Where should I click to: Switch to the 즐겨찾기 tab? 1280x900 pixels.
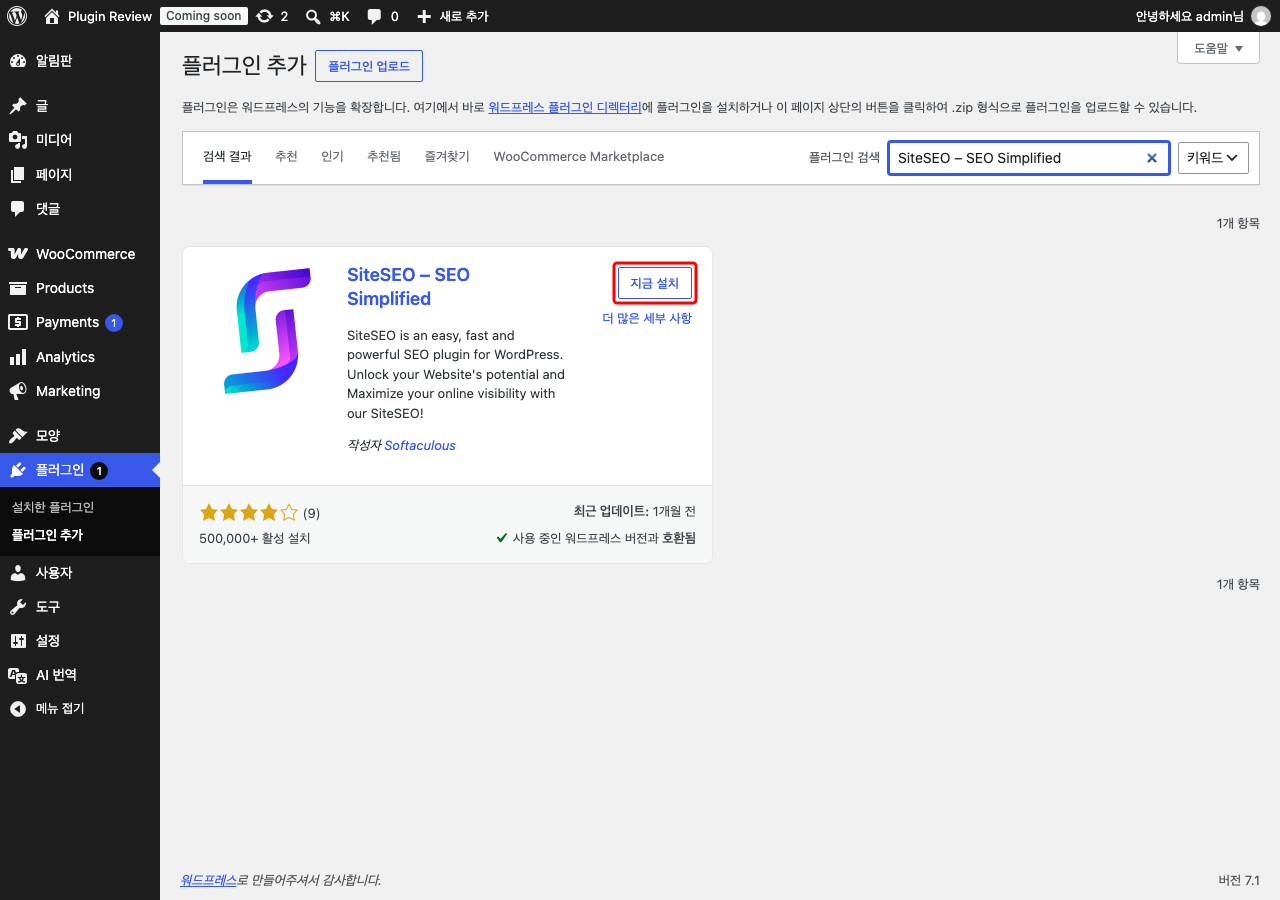447,157
